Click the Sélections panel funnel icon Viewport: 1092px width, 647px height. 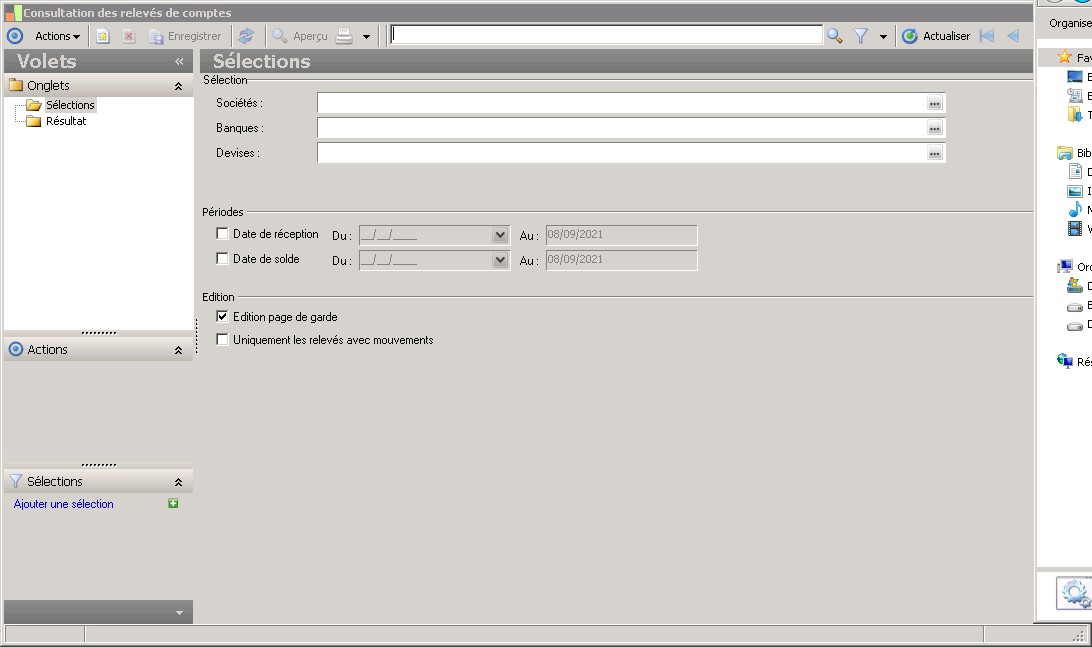(16, 481)
